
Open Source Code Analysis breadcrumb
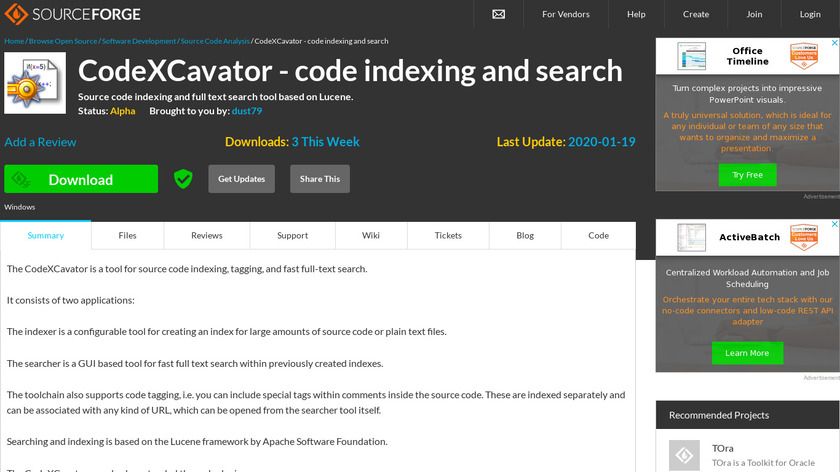(x=215, y=41)
